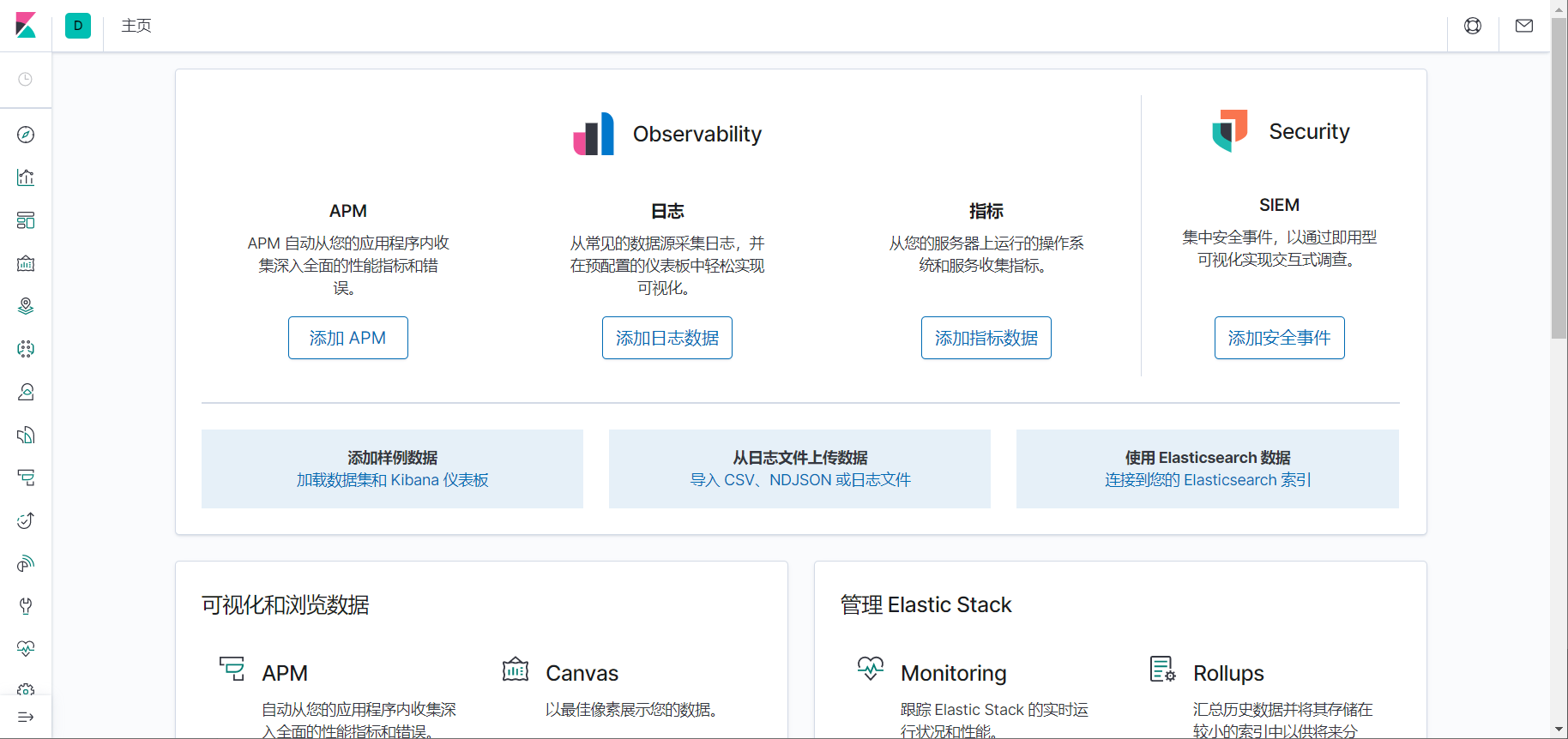Click the Observability logo icon

pyautogui.click(x=594, y=134)
